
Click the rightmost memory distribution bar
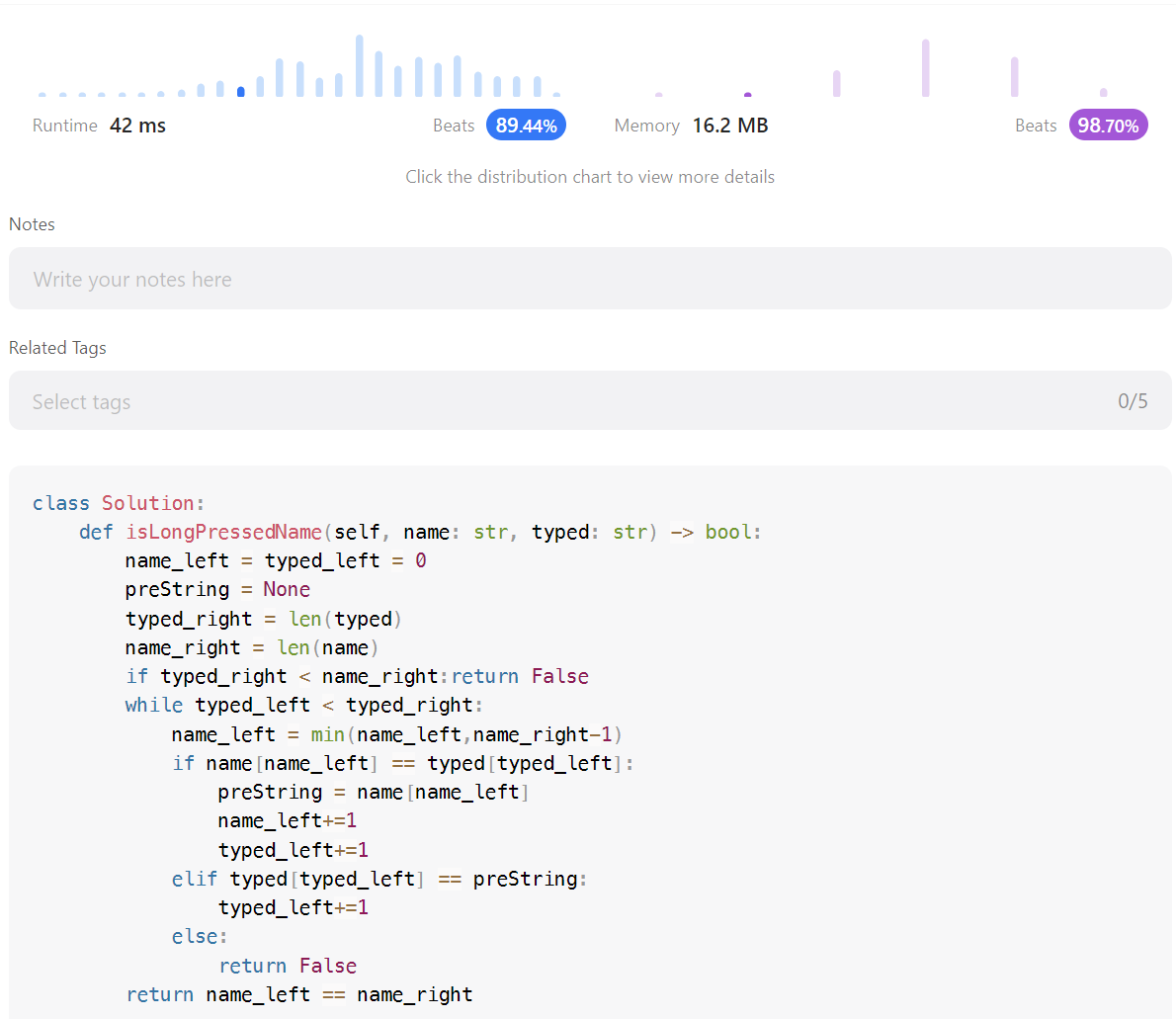point(1104,92)
